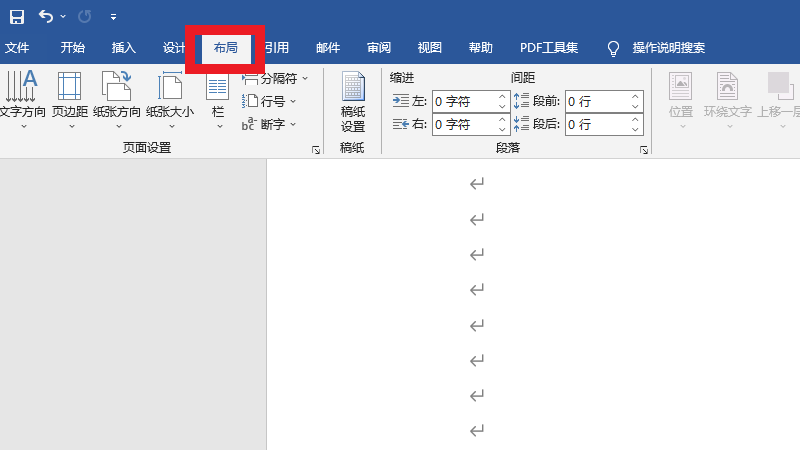Open the 审阅 tab
800x450 pixels.
[x=379, y=48]
